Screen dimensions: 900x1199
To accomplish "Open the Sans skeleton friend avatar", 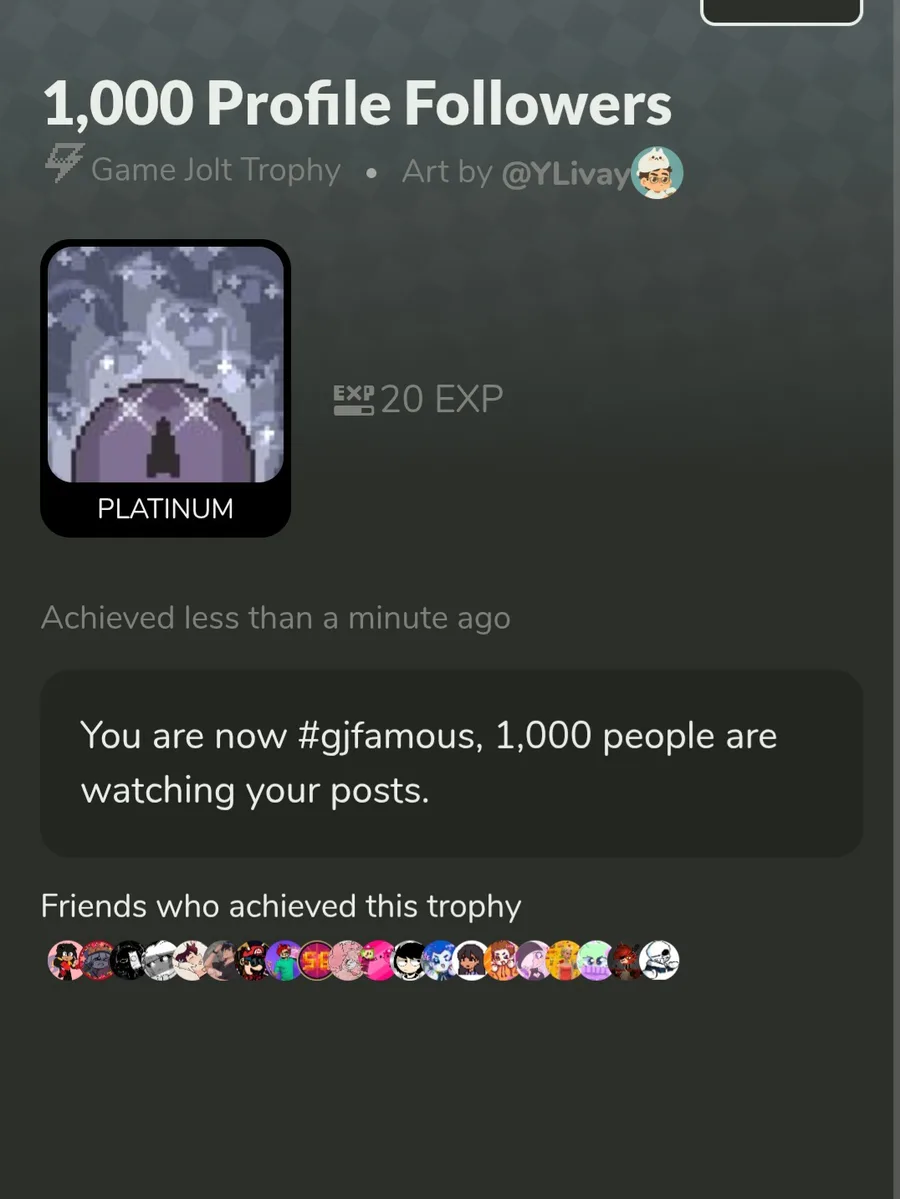I will (x=658, y=960).
